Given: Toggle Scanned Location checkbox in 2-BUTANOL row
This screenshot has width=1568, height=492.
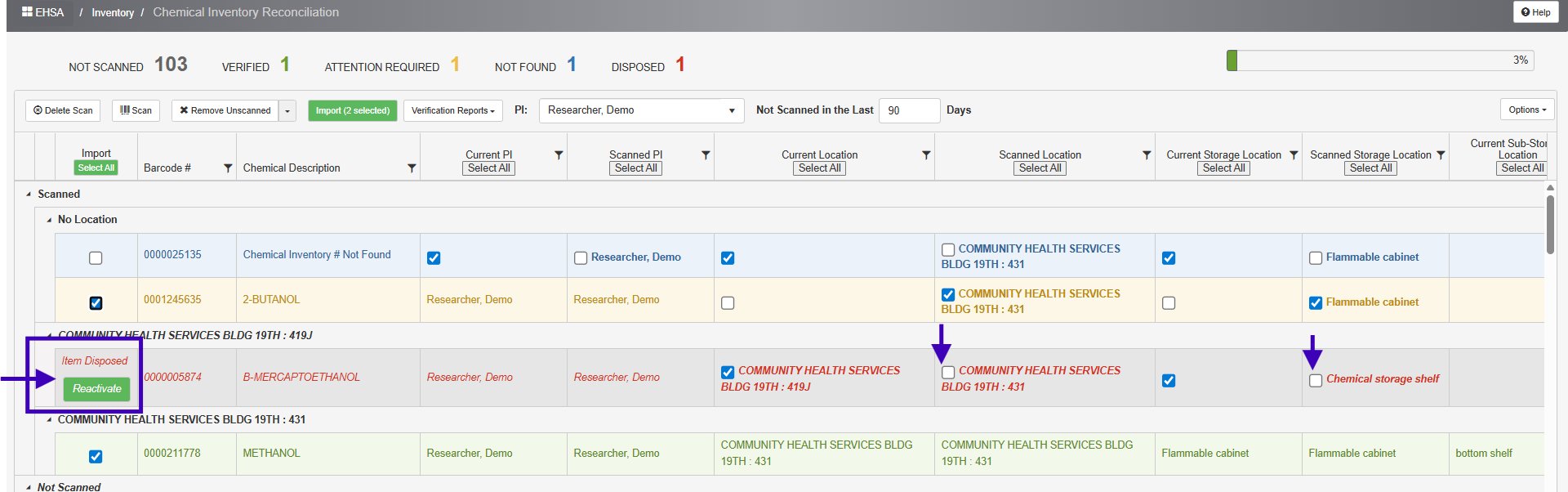Looking at the screenshot, I should [948, 295].
